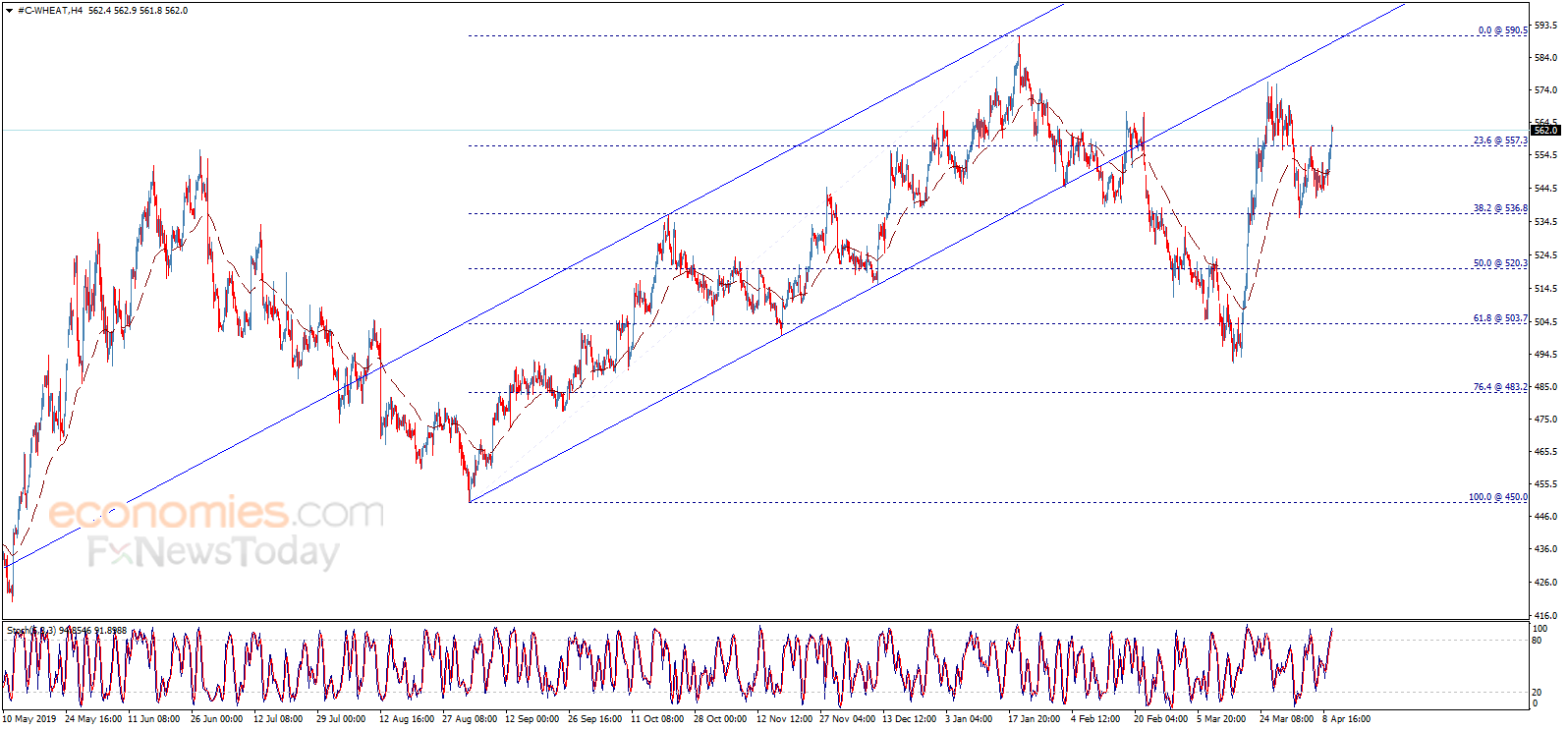Click time axis label 24 Mar 08:00
Screen dimensions: 1568x730
click(1286, 719)
